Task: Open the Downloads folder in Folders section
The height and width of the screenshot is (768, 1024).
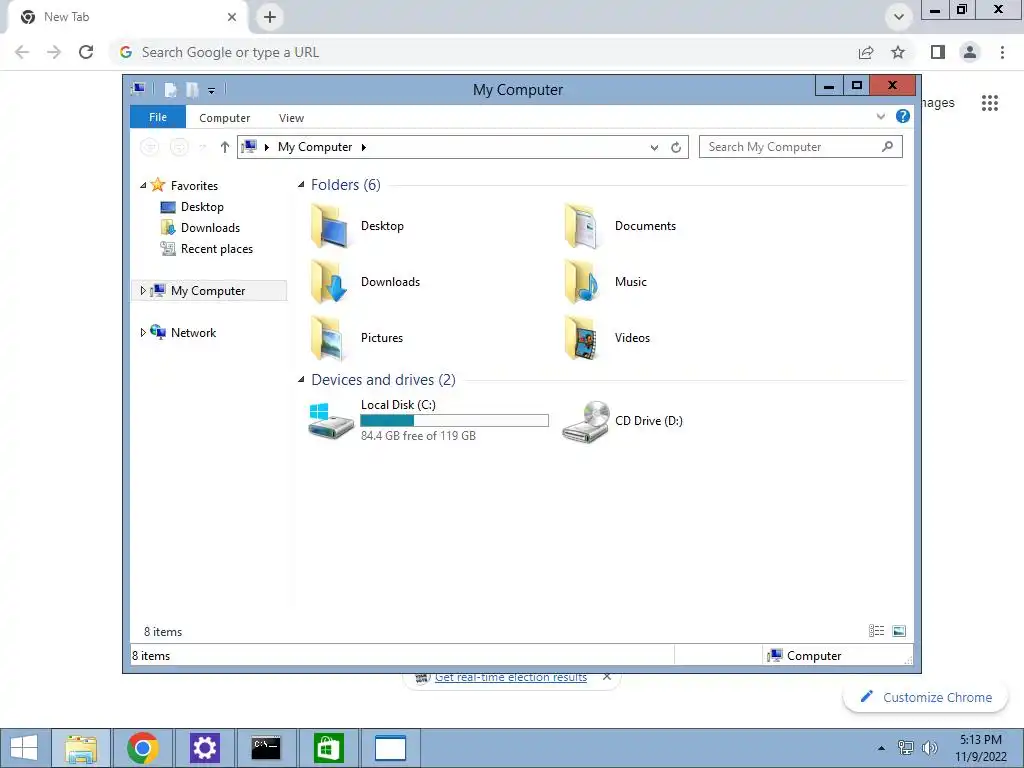Action: [330, 281]
